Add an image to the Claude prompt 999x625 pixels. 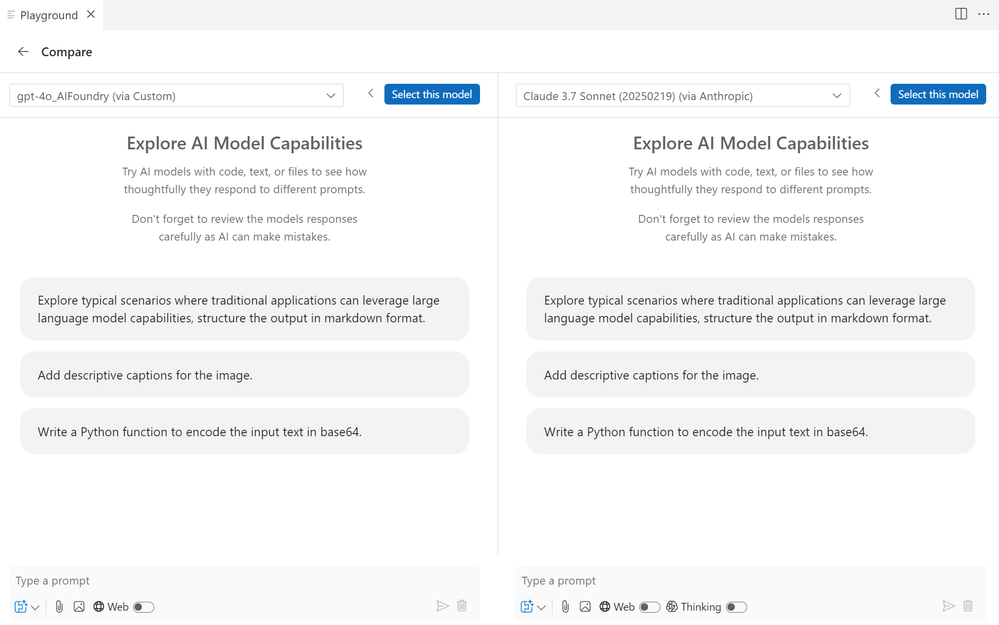click(x=585, y=607)
